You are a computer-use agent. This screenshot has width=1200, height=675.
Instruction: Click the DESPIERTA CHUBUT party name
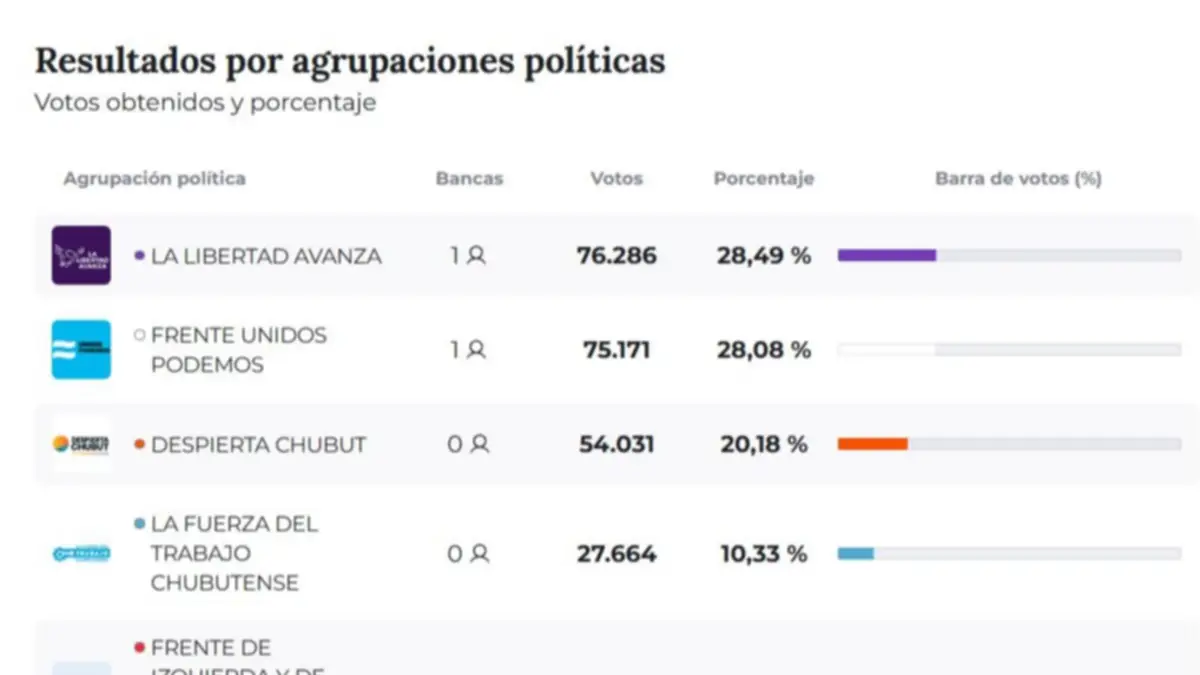258,444
